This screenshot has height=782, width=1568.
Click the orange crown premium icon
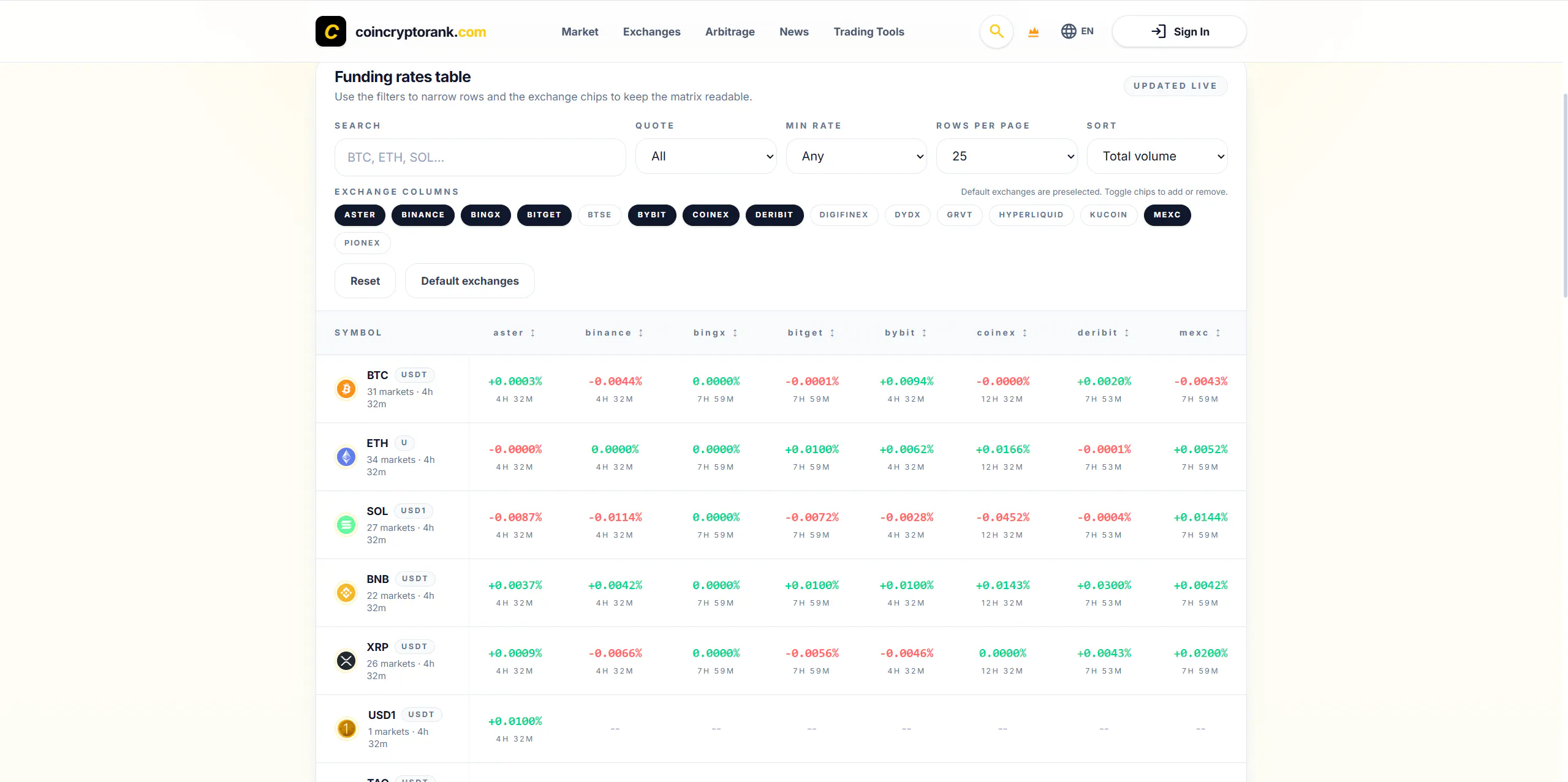(x=1034, y=32)
